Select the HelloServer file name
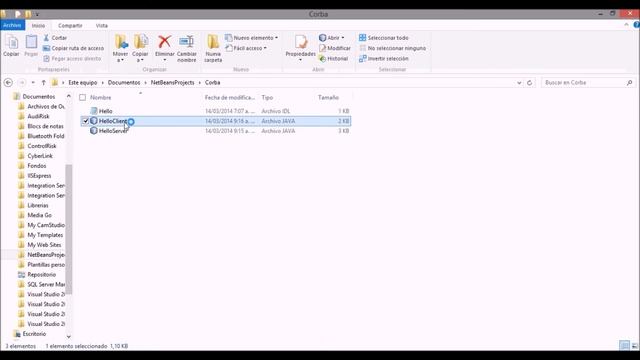640x360 pixels. tap(113, 131)
